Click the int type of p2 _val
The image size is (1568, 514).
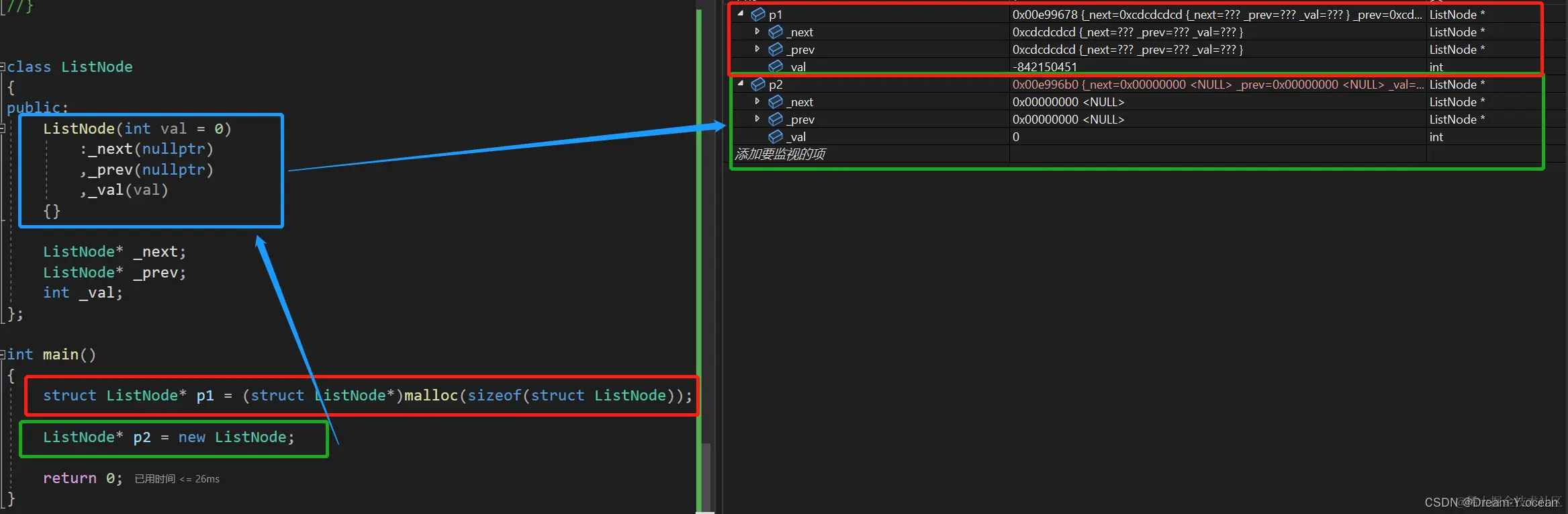[1436, 136]
